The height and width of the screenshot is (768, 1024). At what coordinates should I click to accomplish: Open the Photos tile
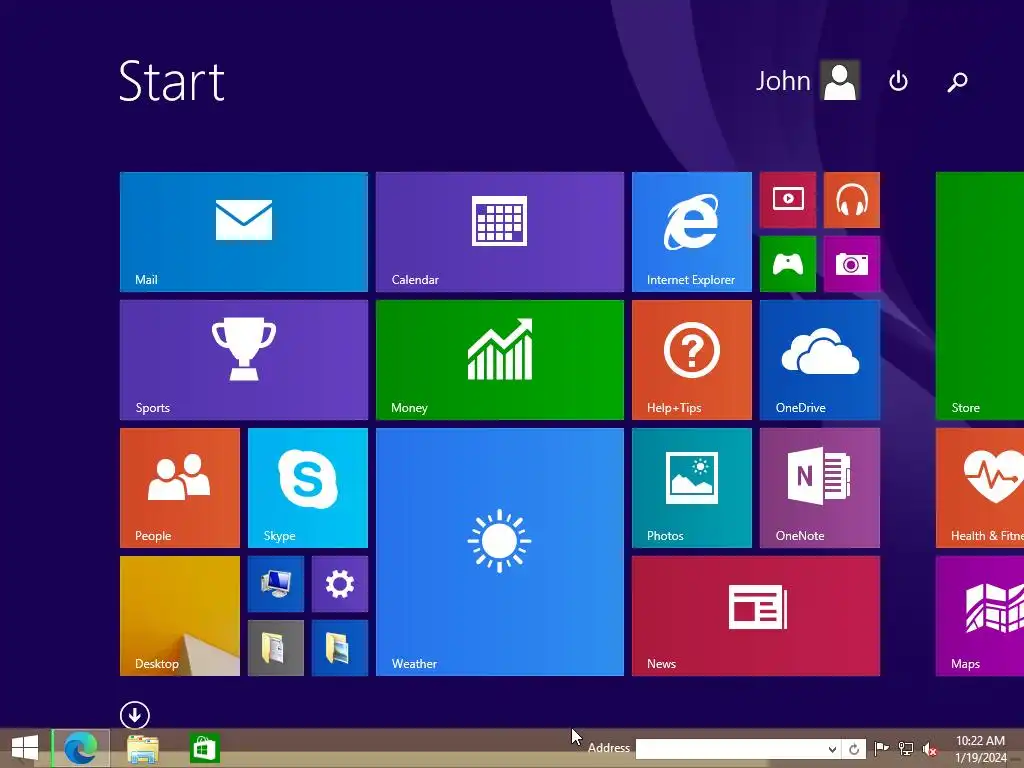692,488
